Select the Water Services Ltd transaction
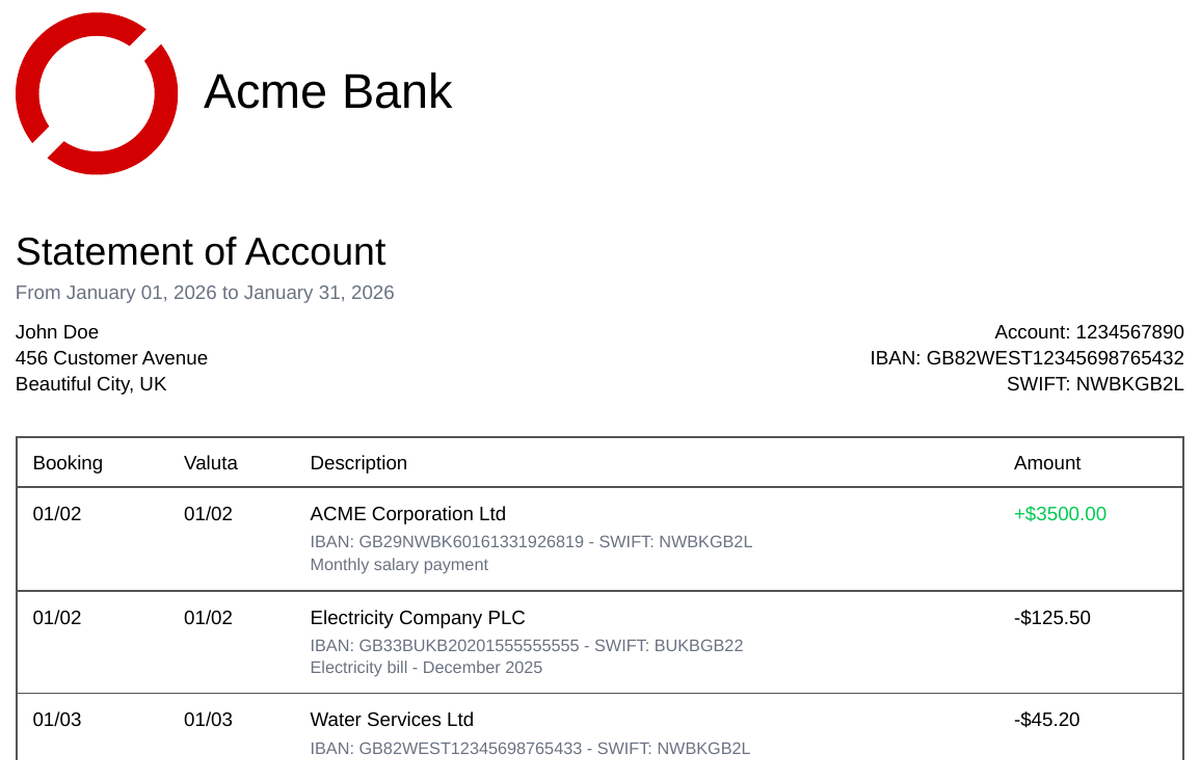1200x760 pixels. pos(392,720)
